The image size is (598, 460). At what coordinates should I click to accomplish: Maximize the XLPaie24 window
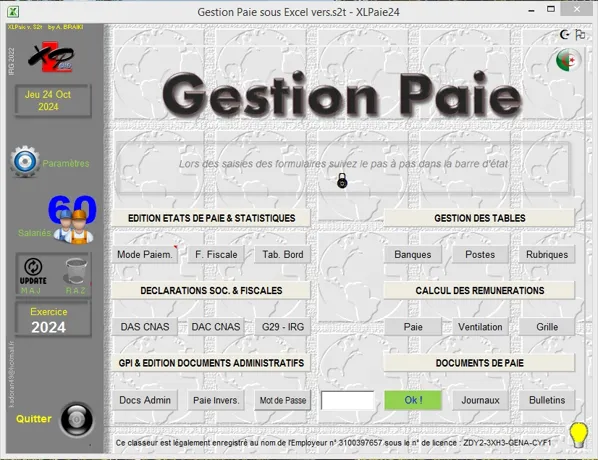pos(551,9)
